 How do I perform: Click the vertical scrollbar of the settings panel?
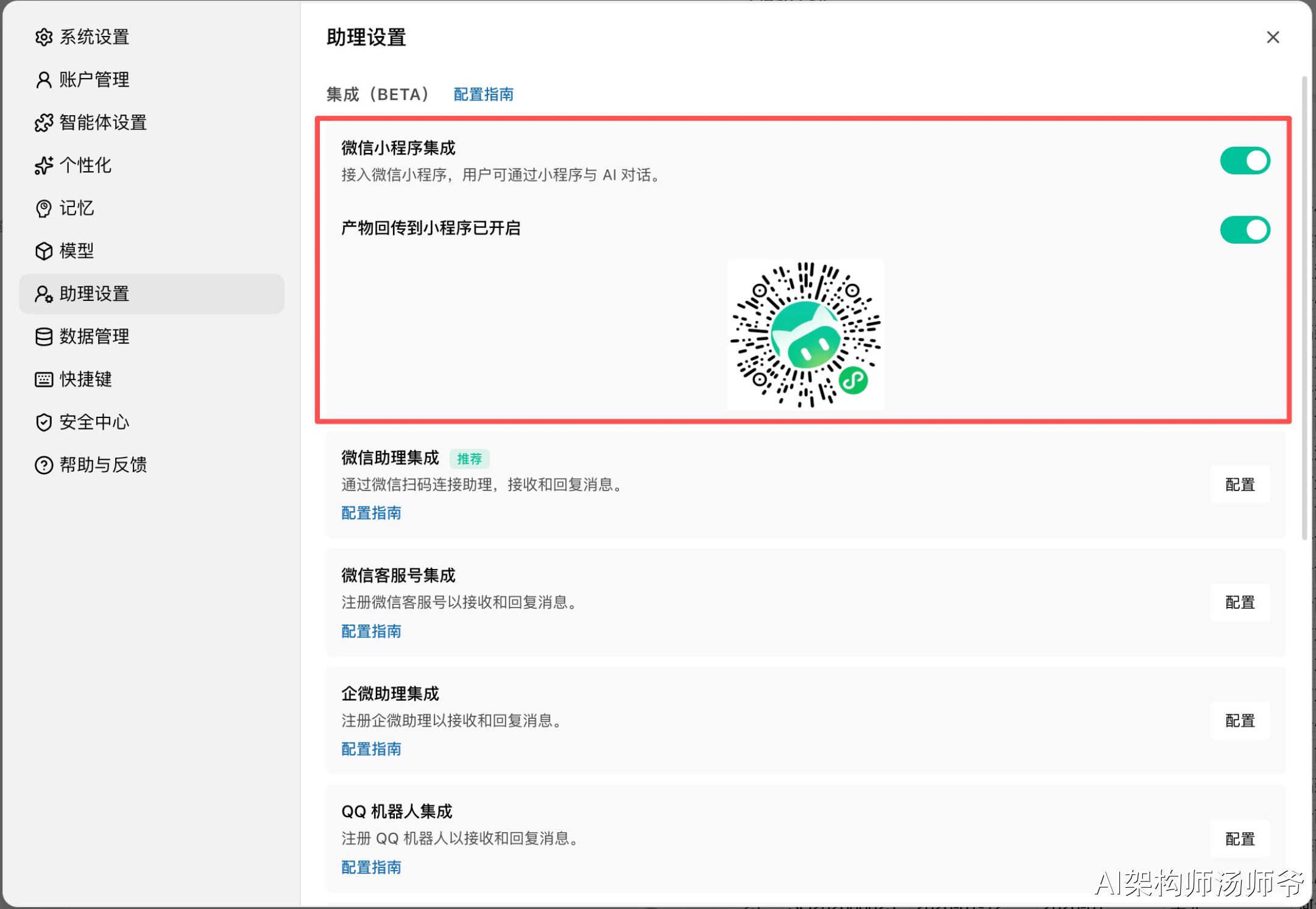(x=1304, y=308)
